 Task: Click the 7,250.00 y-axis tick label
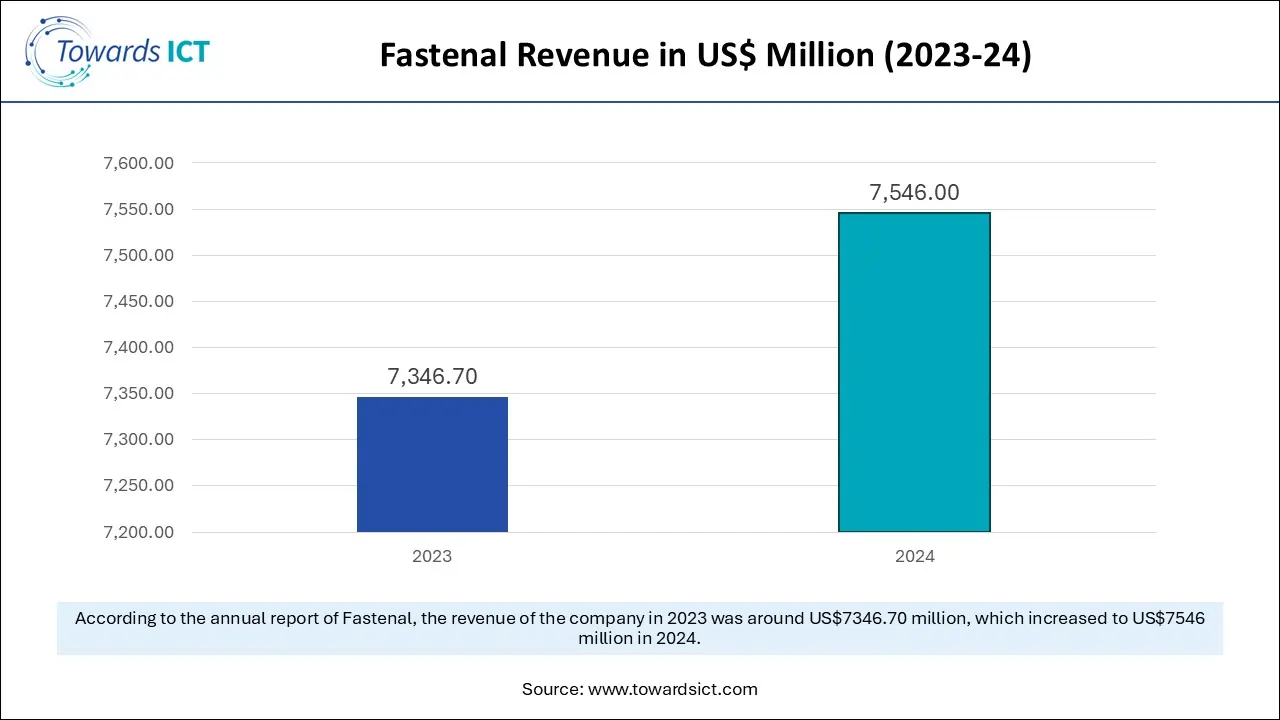(x=139, y=485)
